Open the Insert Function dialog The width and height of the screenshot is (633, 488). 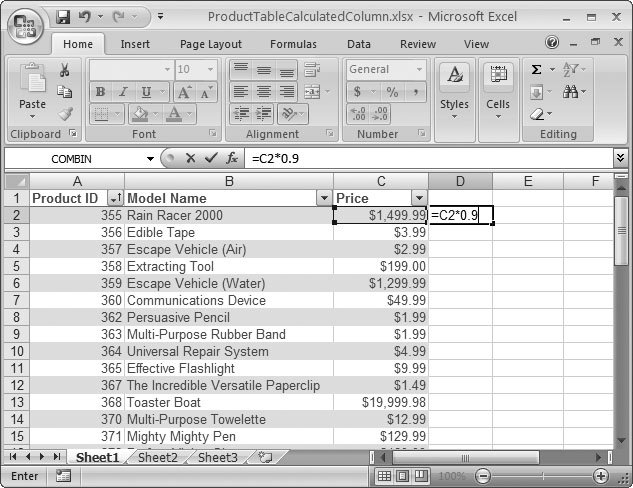[x=232, y=158]
